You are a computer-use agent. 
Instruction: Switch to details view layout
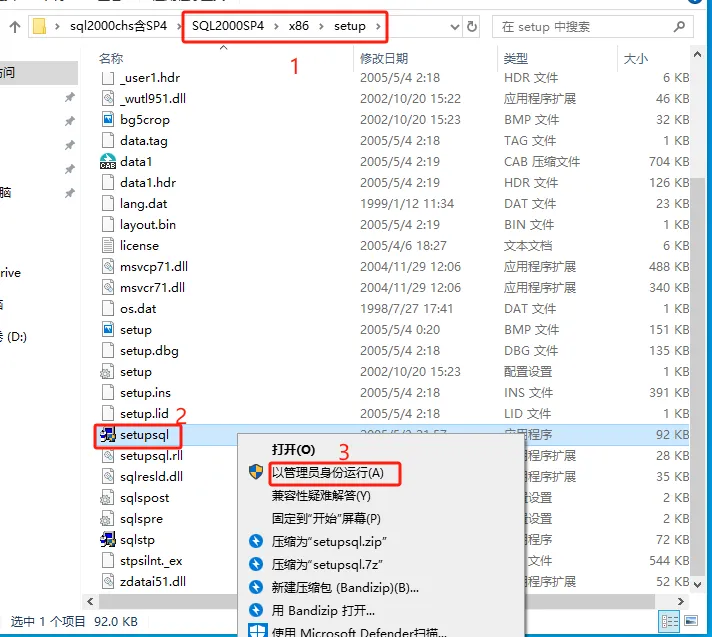pos(670,622)
